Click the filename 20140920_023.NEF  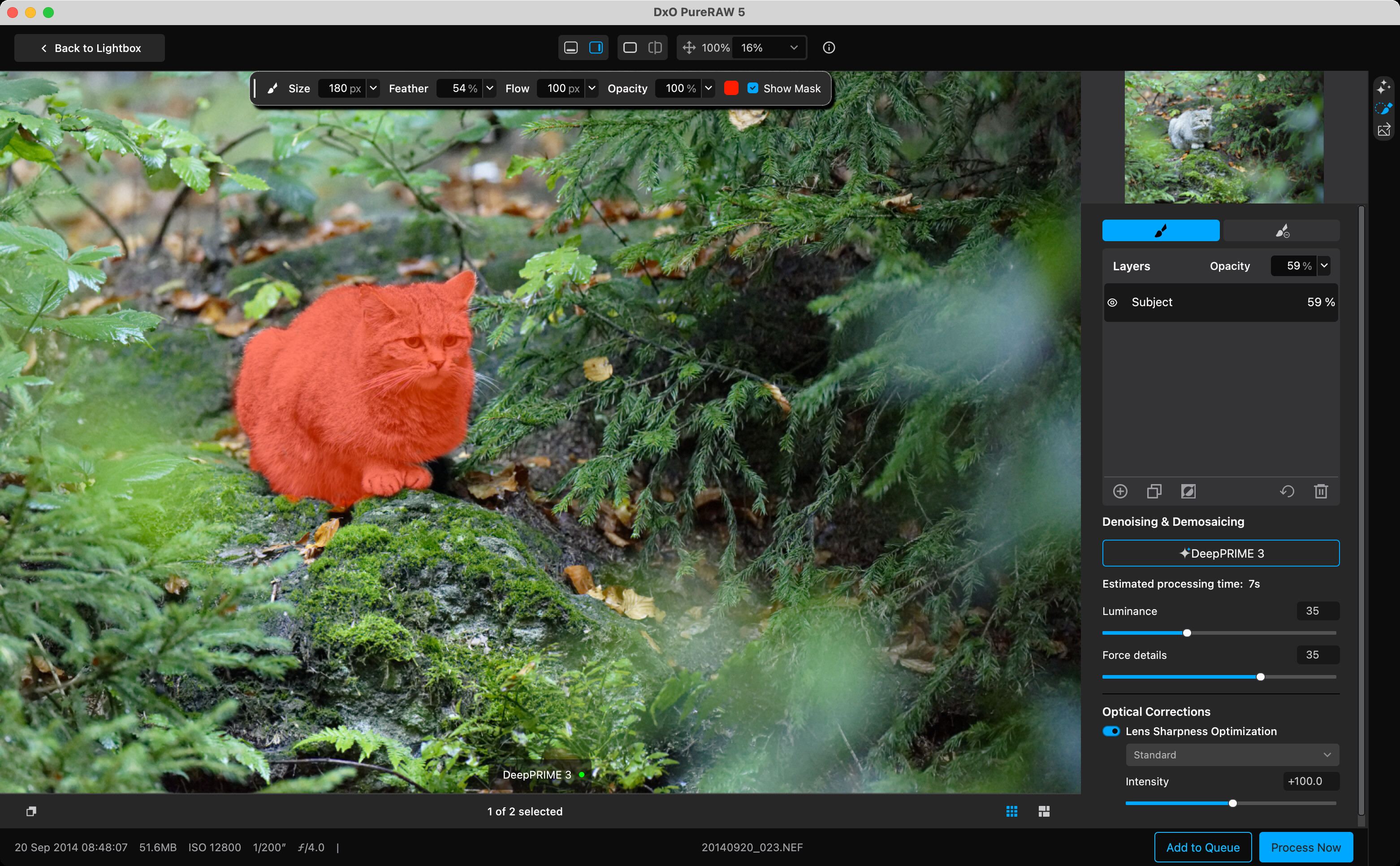pos(752,848)
